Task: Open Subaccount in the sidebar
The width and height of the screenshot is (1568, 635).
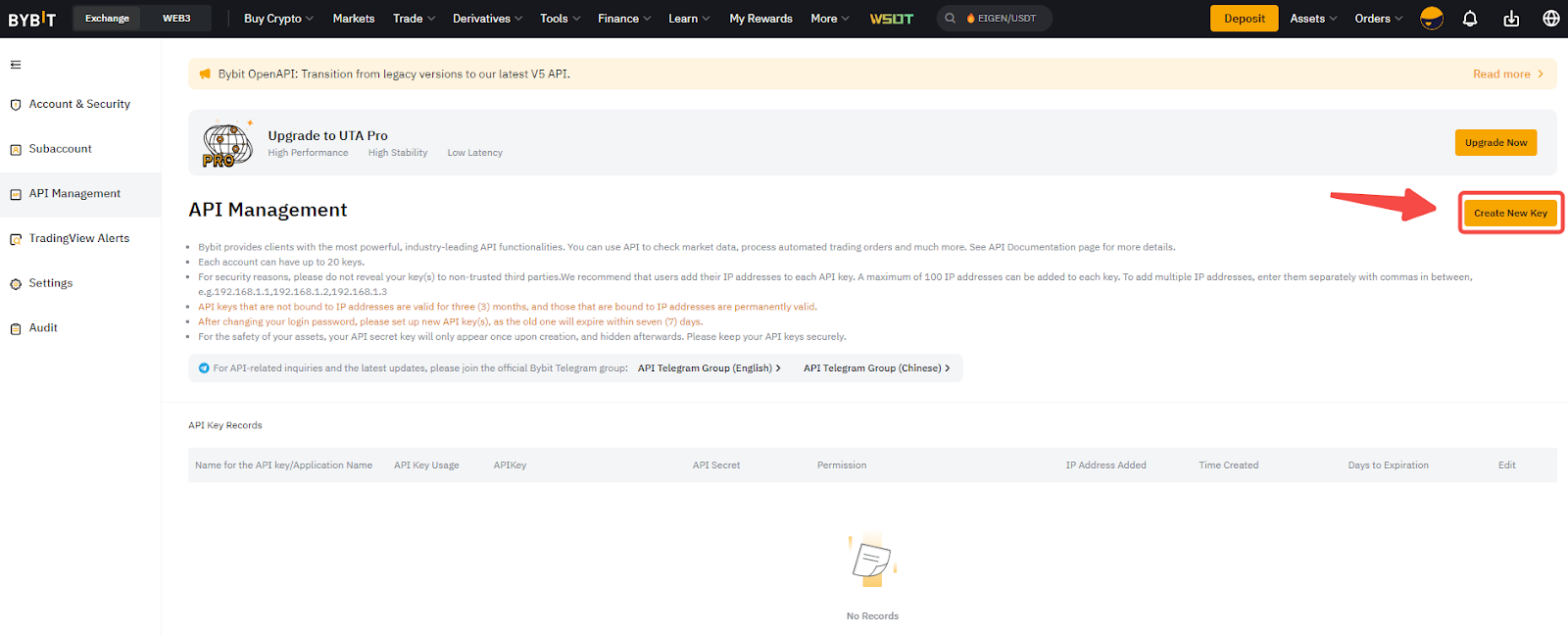Action: click(60, 149)
